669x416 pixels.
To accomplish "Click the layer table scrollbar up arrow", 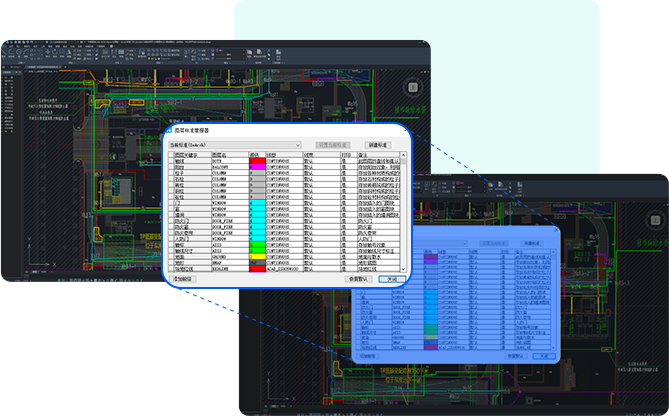I will point(404,155).
